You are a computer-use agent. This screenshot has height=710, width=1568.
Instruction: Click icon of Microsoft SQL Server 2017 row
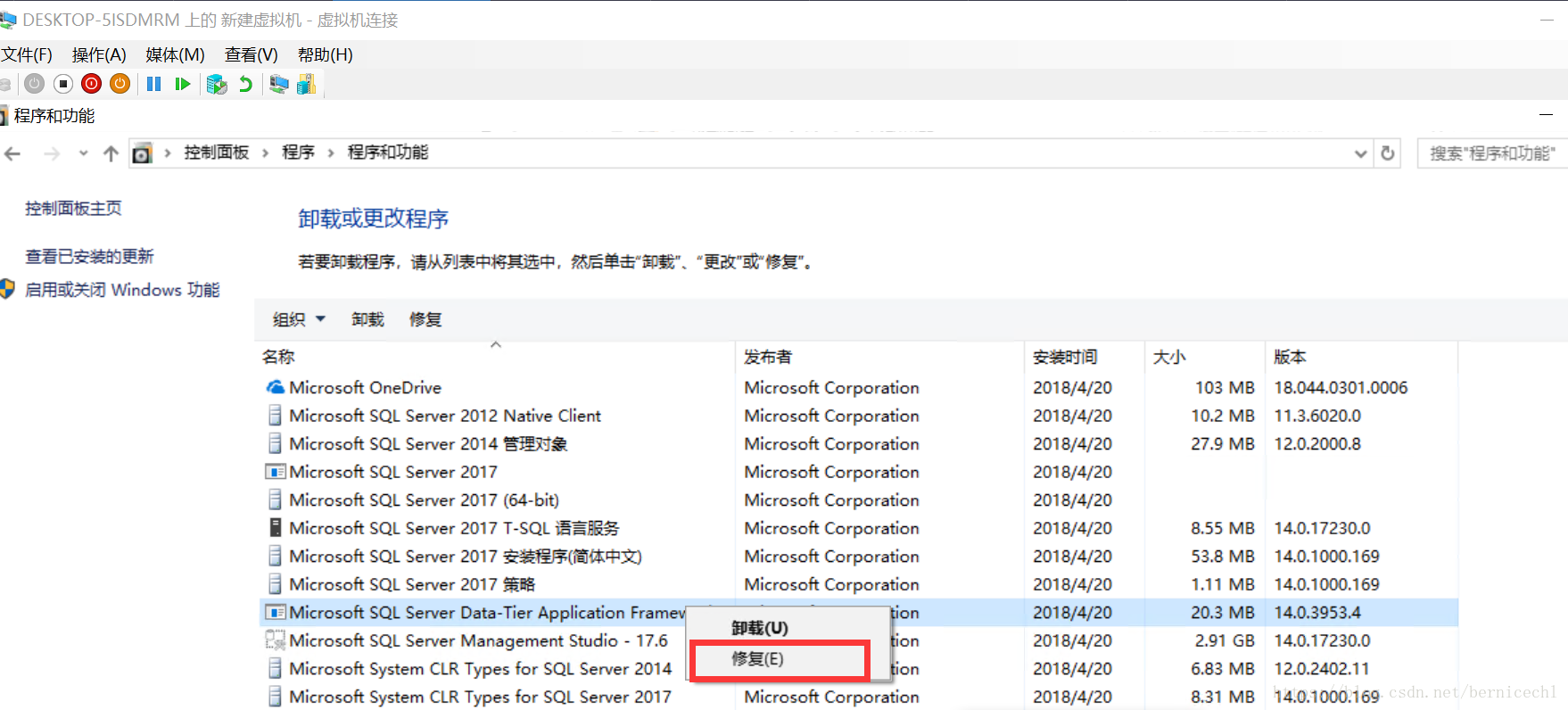pos(276,472)
